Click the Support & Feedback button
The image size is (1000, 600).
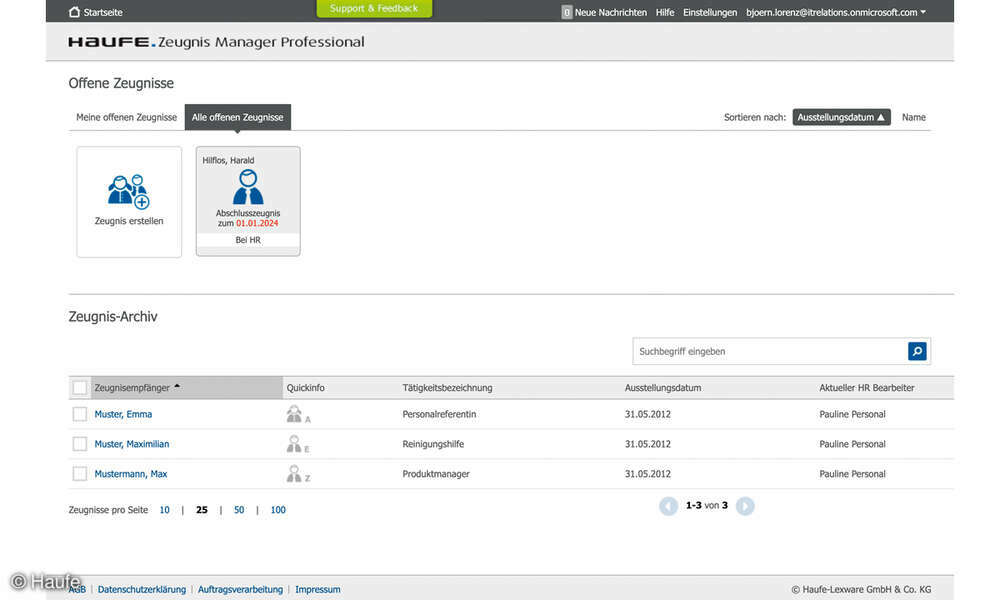tap(374, 7)
